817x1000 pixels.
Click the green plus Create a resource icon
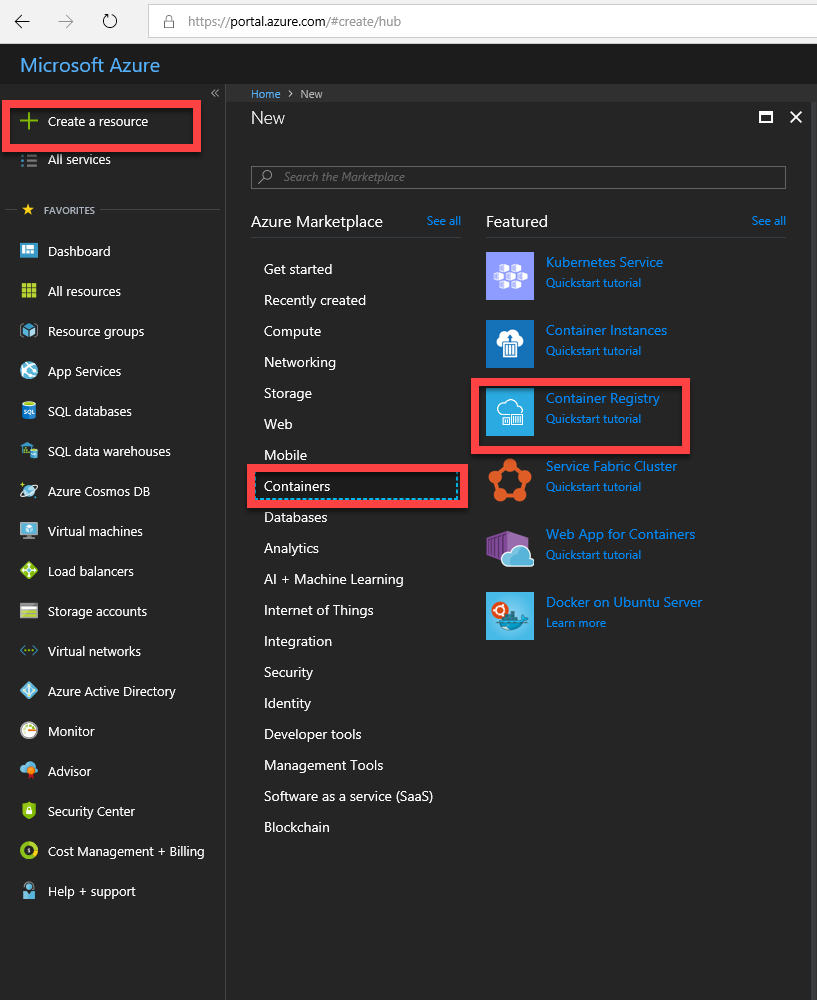pos(29,121)
